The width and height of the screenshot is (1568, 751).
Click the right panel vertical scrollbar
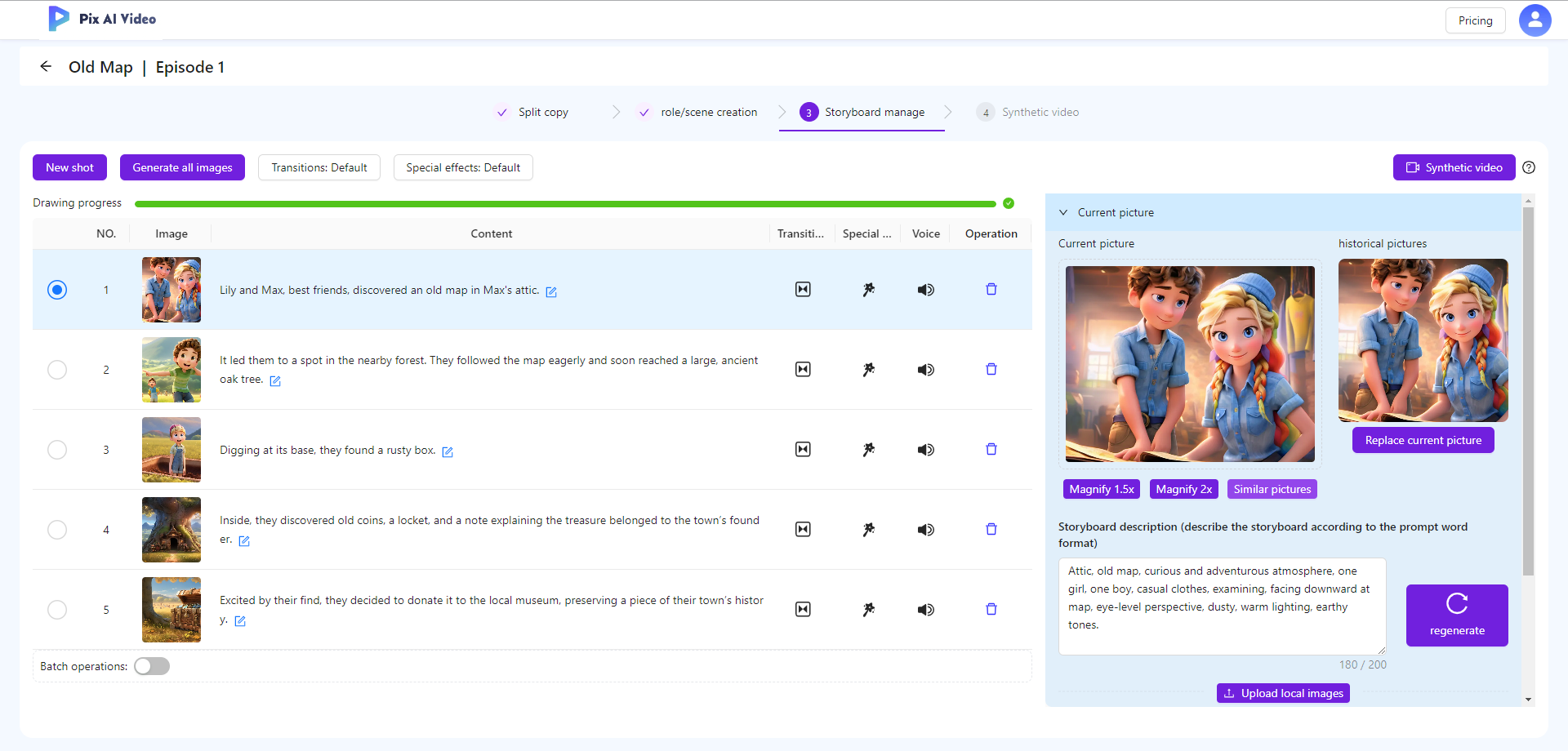1528,392
